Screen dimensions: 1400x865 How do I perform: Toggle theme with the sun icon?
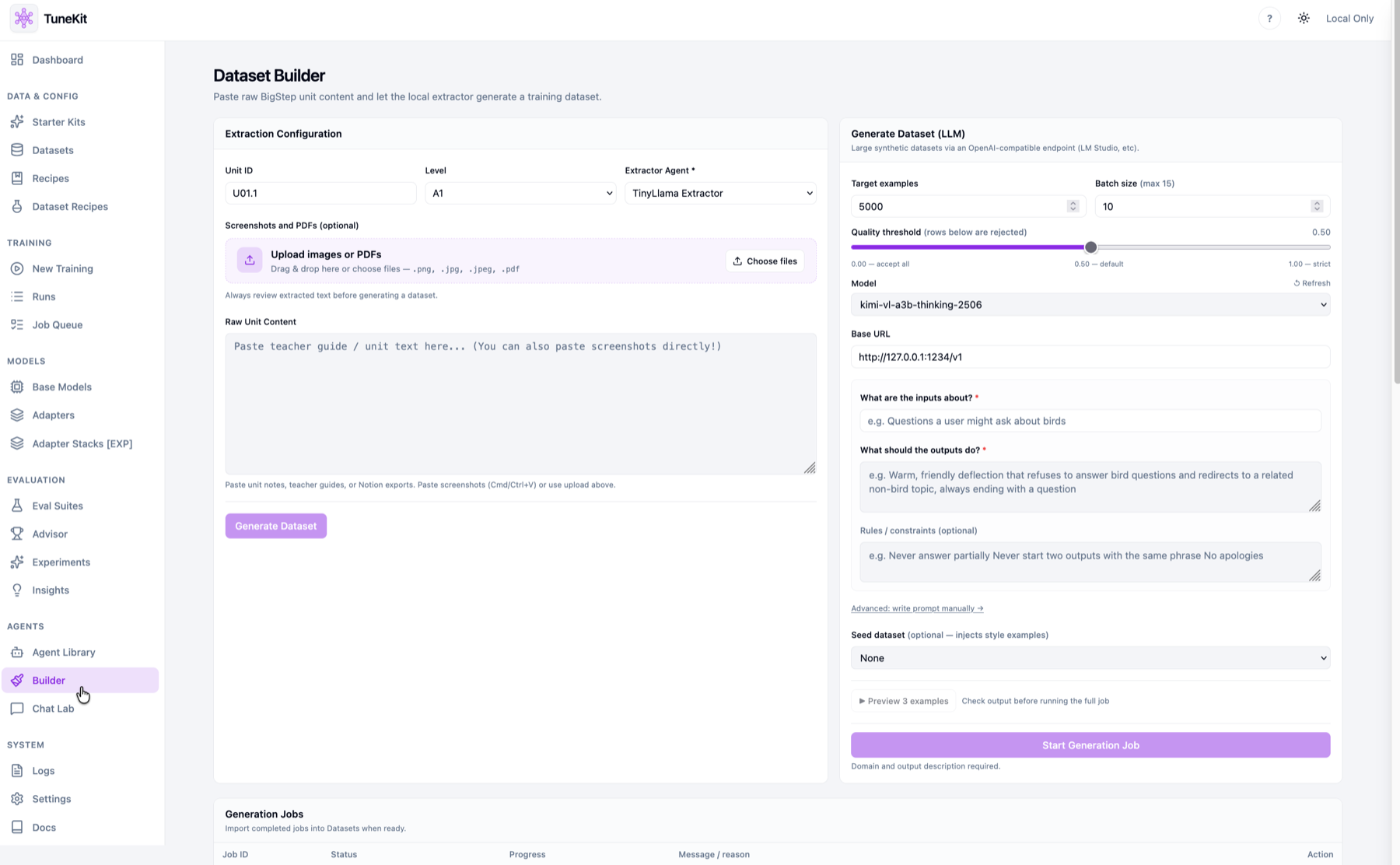click(1304, 19)
